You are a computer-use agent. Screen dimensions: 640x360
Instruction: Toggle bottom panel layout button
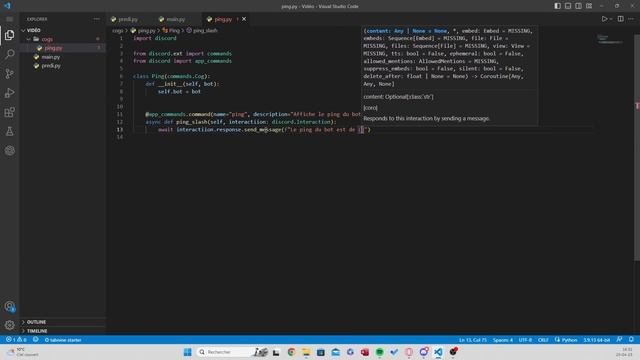pyautogui.click(x=568, y=6)
